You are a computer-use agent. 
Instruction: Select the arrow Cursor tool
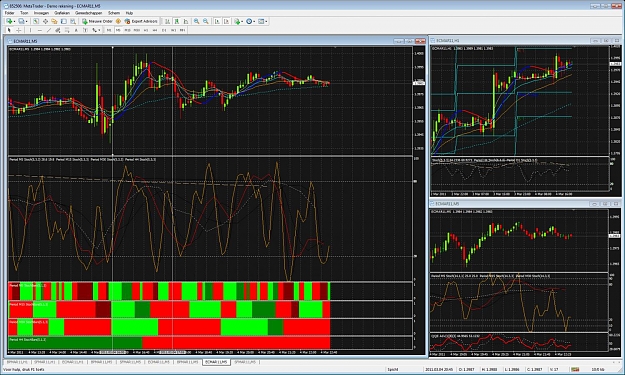coord(9,30)
